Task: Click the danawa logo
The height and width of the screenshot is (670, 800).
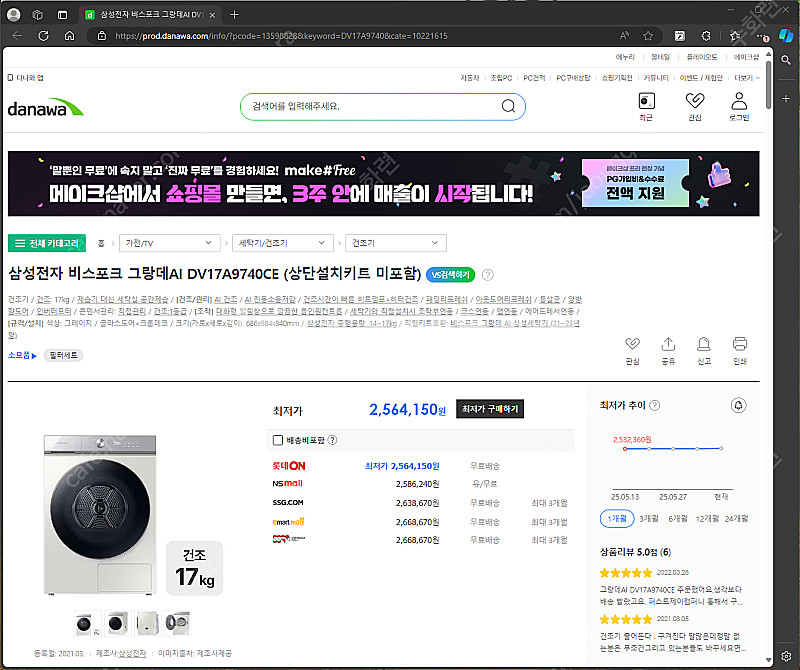Action: 45,108
